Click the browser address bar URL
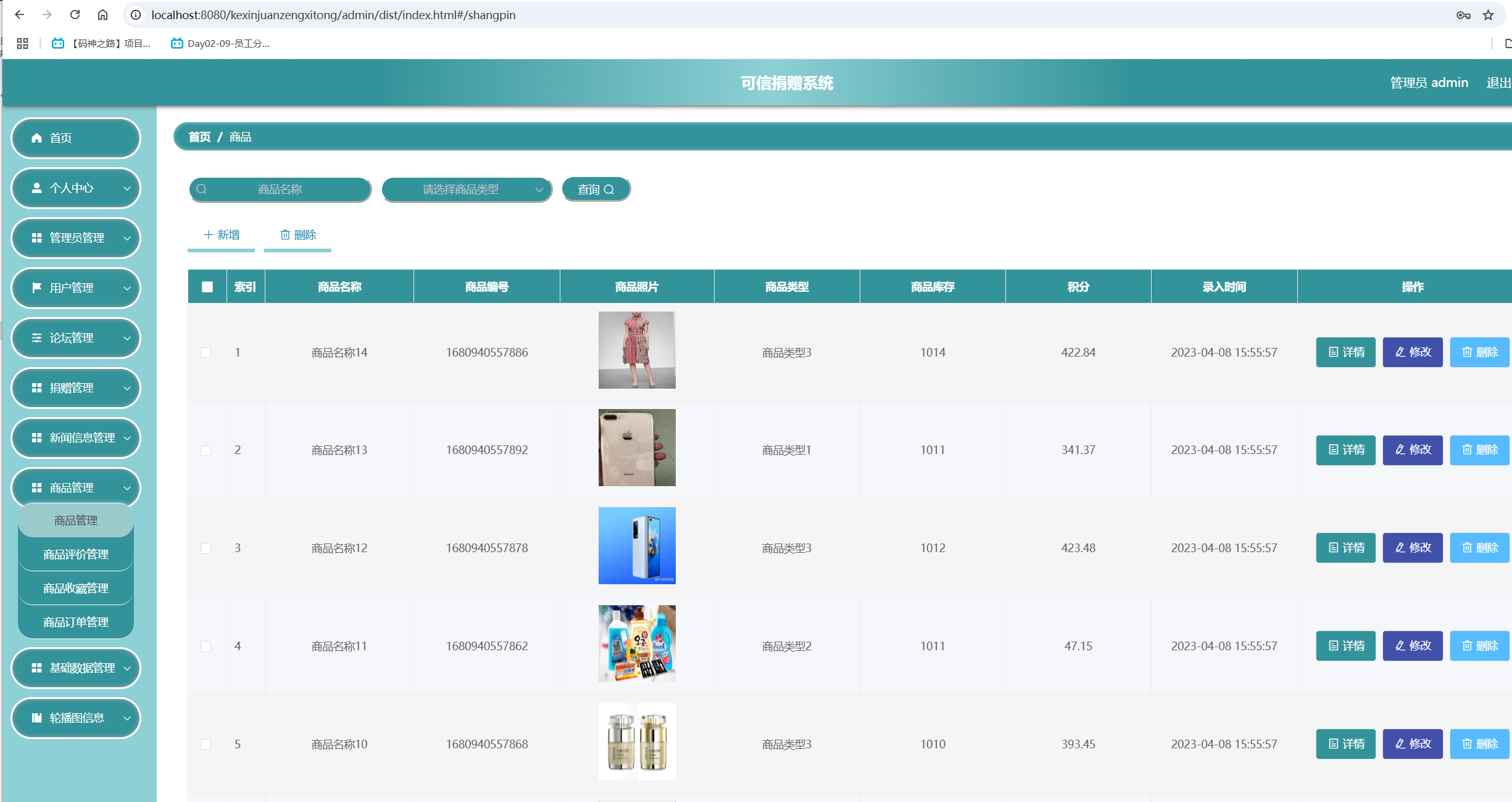1512x802 pixels. (333, 15)
